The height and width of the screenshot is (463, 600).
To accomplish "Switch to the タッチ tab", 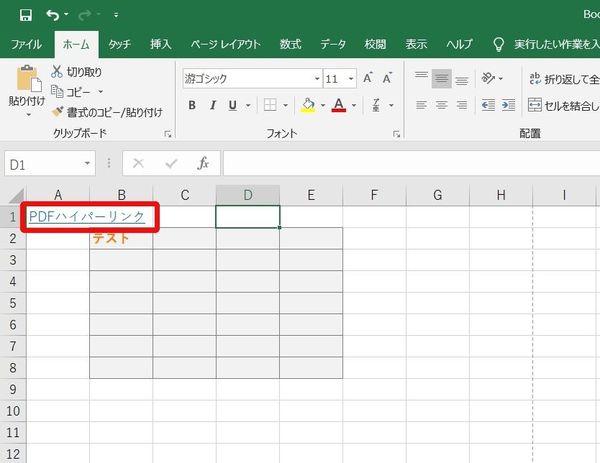I will (119, 44).
